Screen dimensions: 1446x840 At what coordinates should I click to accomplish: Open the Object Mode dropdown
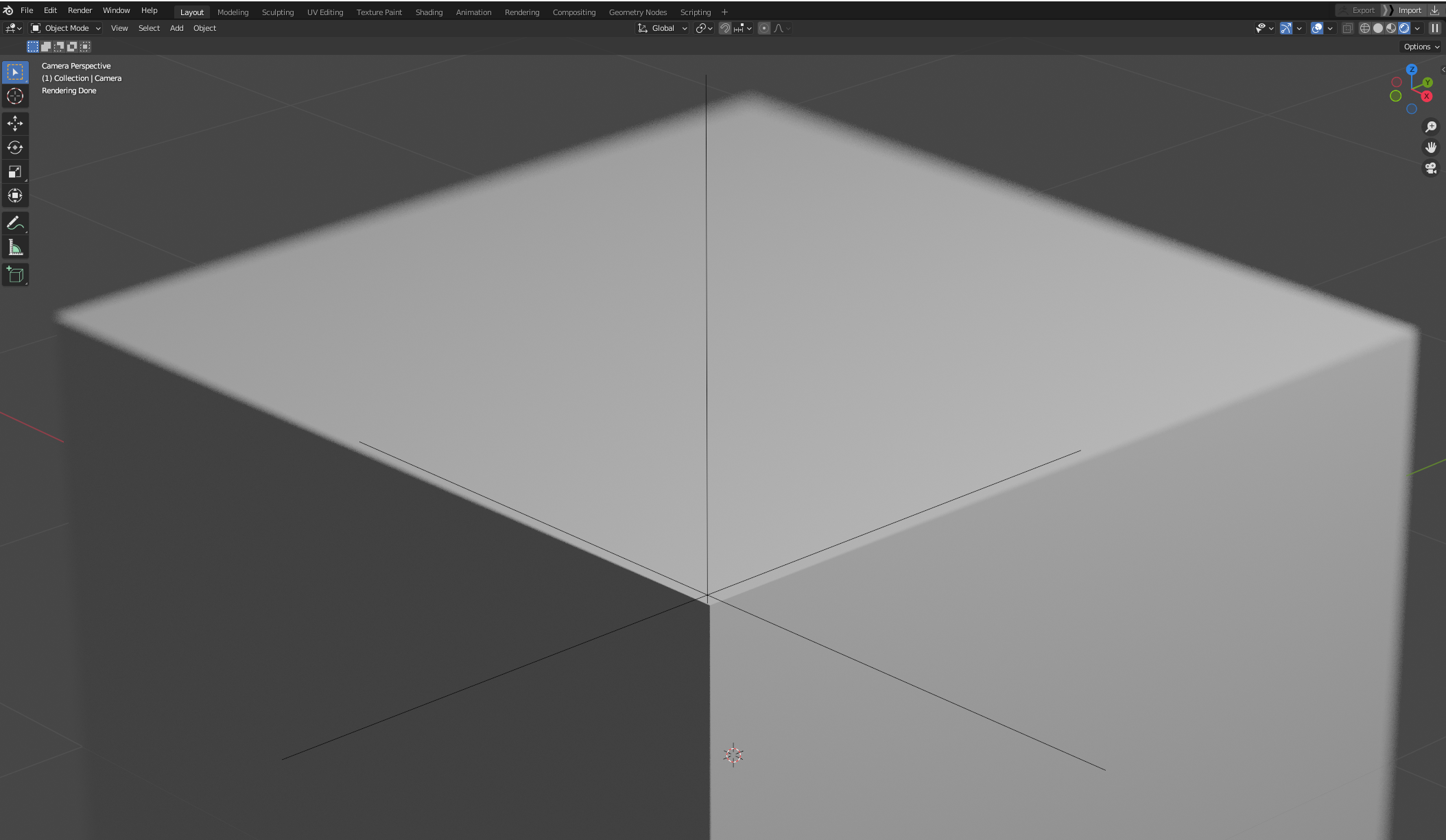click(66, 28)
